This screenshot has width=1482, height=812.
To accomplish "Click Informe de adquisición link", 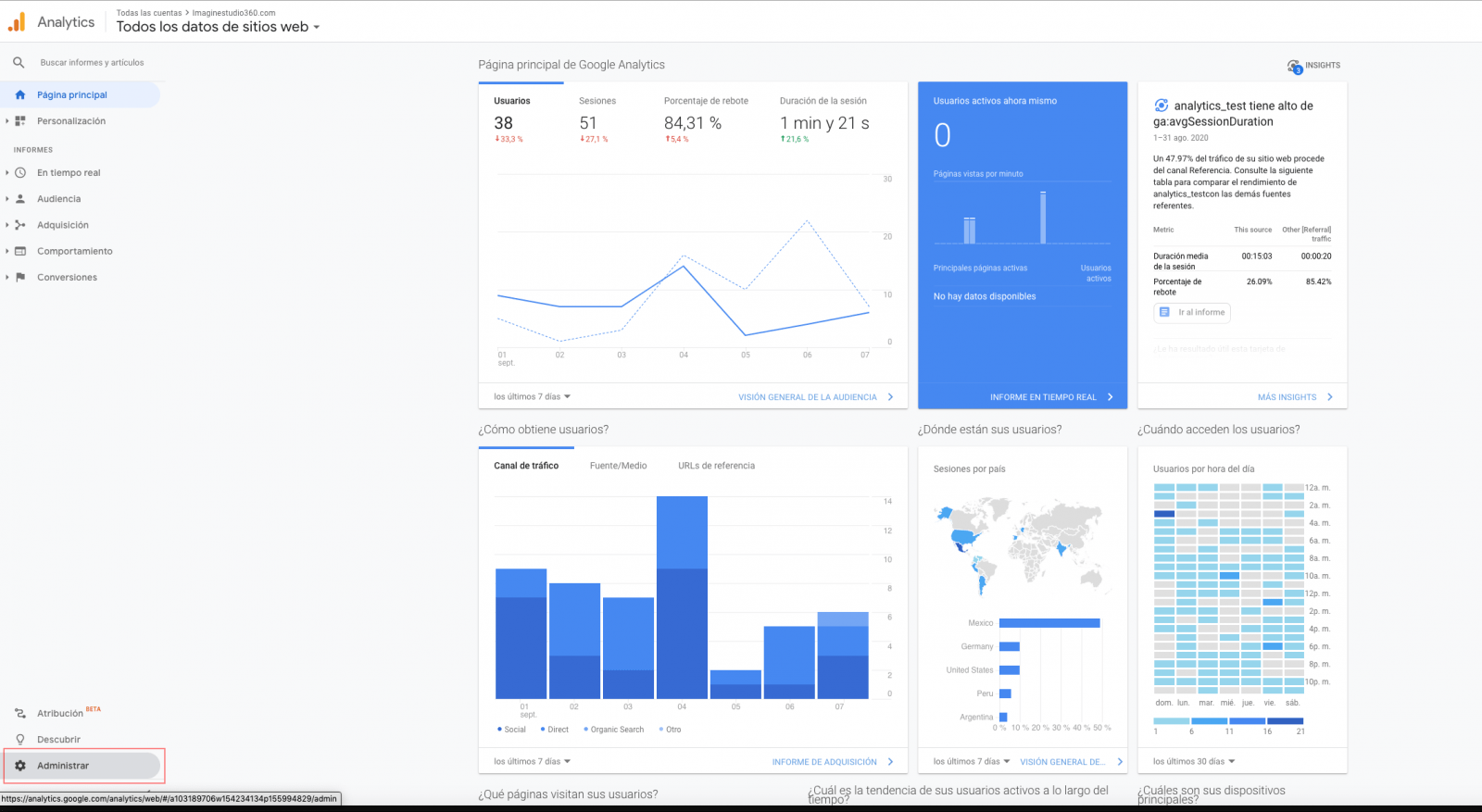I will 824,762.
